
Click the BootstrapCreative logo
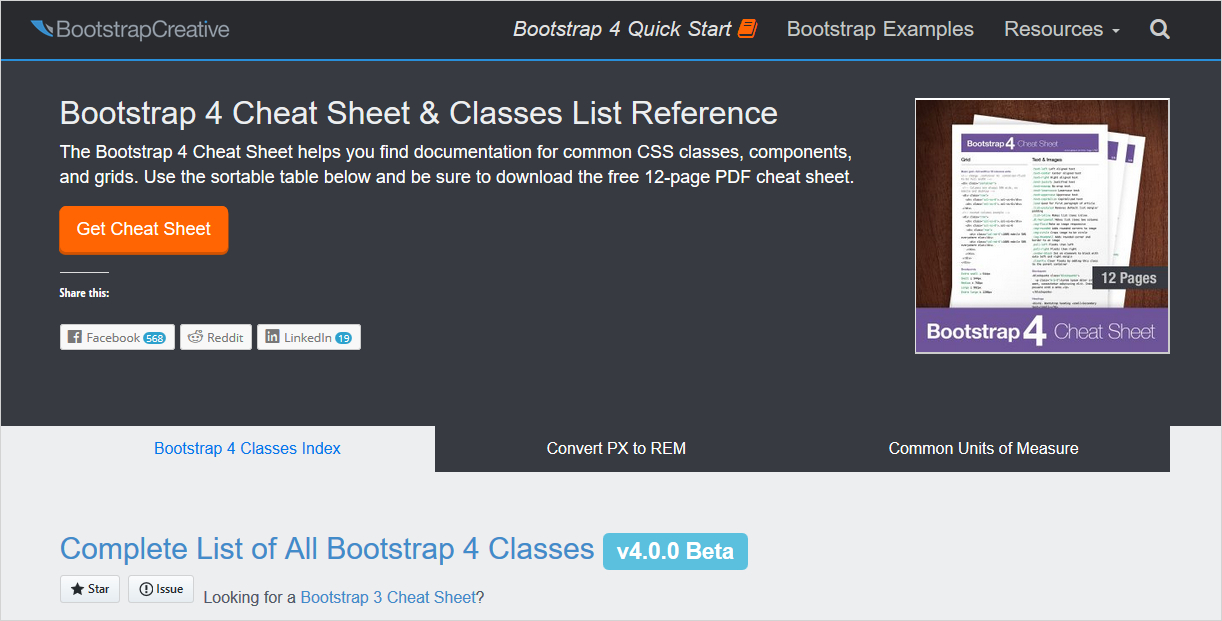pos(130,29)
